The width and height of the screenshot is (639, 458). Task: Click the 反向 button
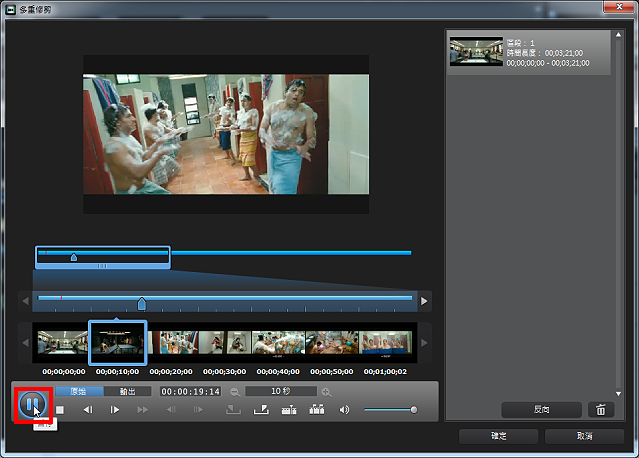[541, 410]
